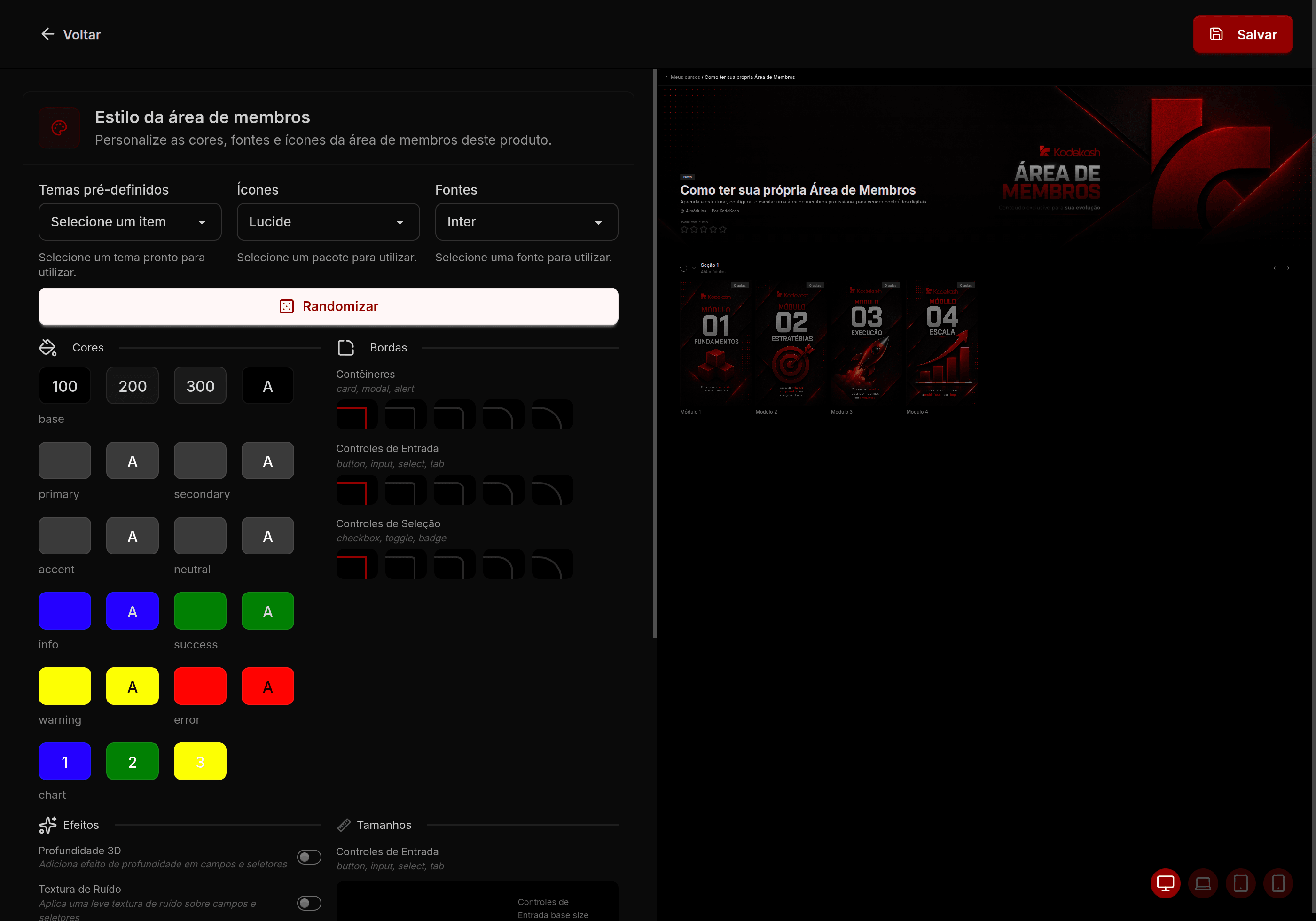The width and height of the screenshot is (1316, 921).
Task: Select the roundest border radius for Contêineres
Action: [553, 415]
